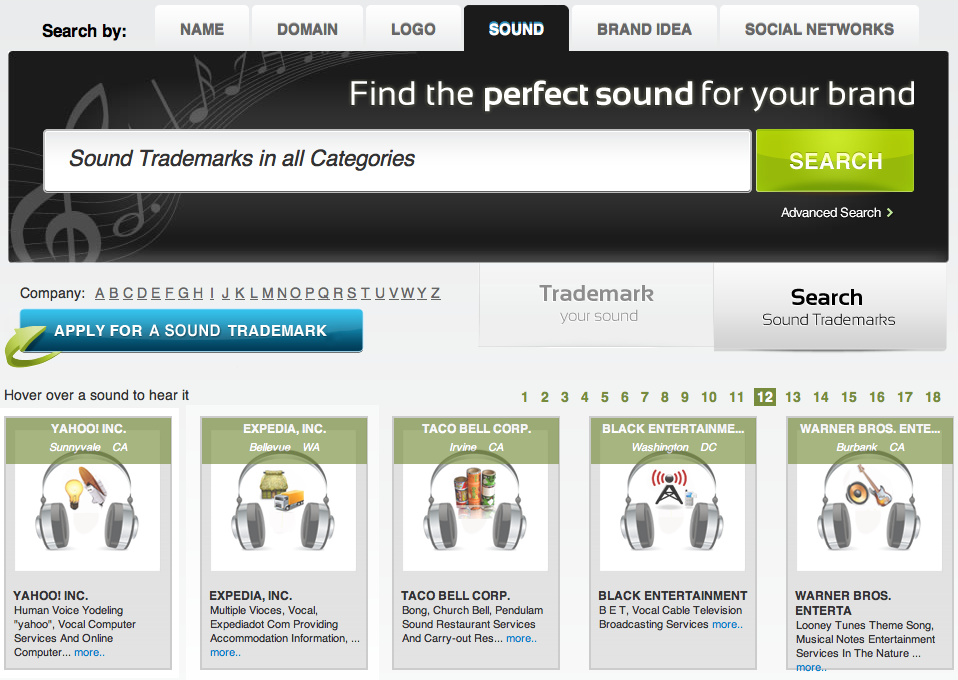Image resolution: width=958 pixels, height=680 pixels.
Task: Click YAHOO! INC. green card header
Action: tap(88, 441)
